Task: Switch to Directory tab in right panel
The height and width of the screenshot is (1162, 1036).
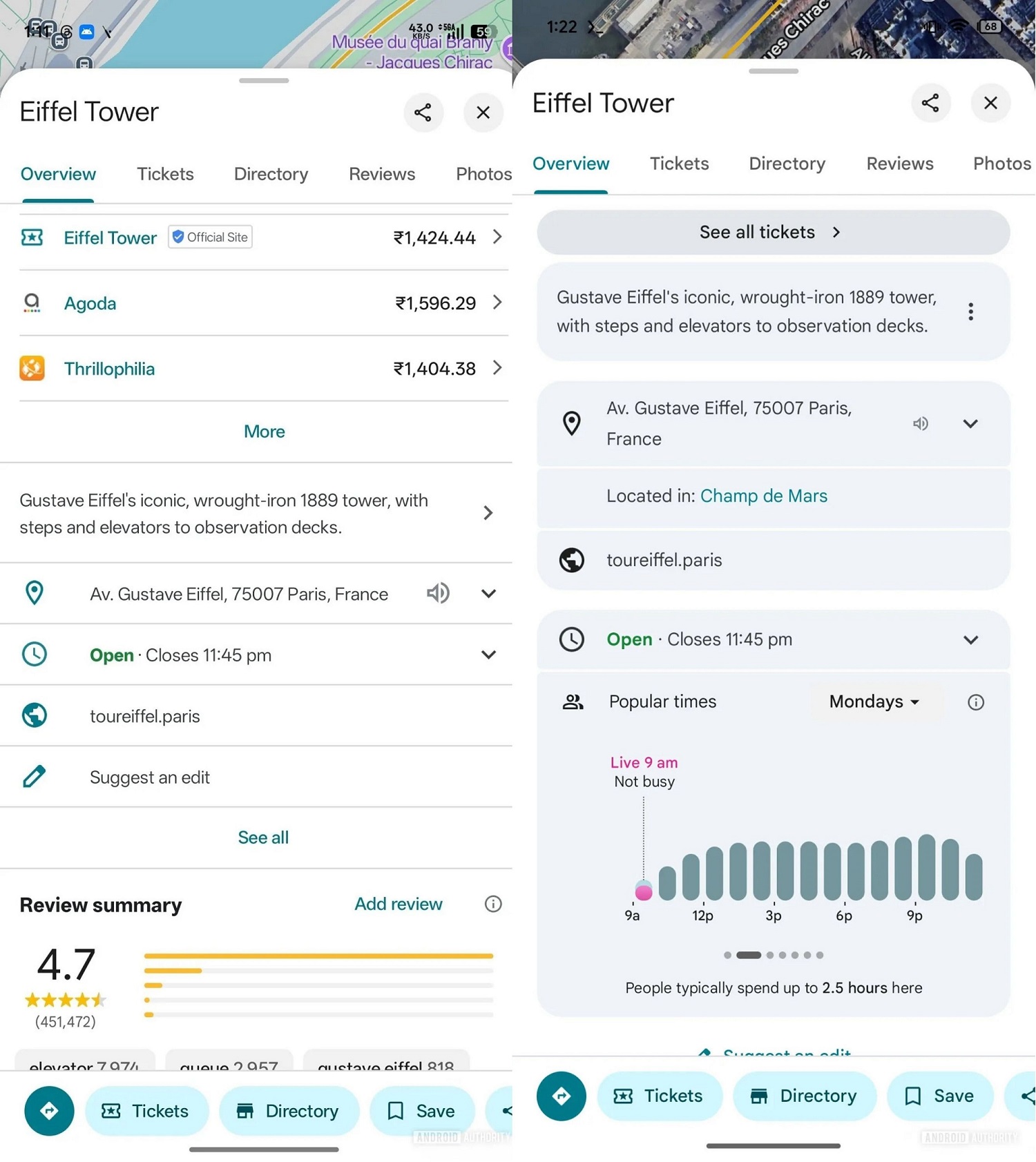Action: point(787,164)
